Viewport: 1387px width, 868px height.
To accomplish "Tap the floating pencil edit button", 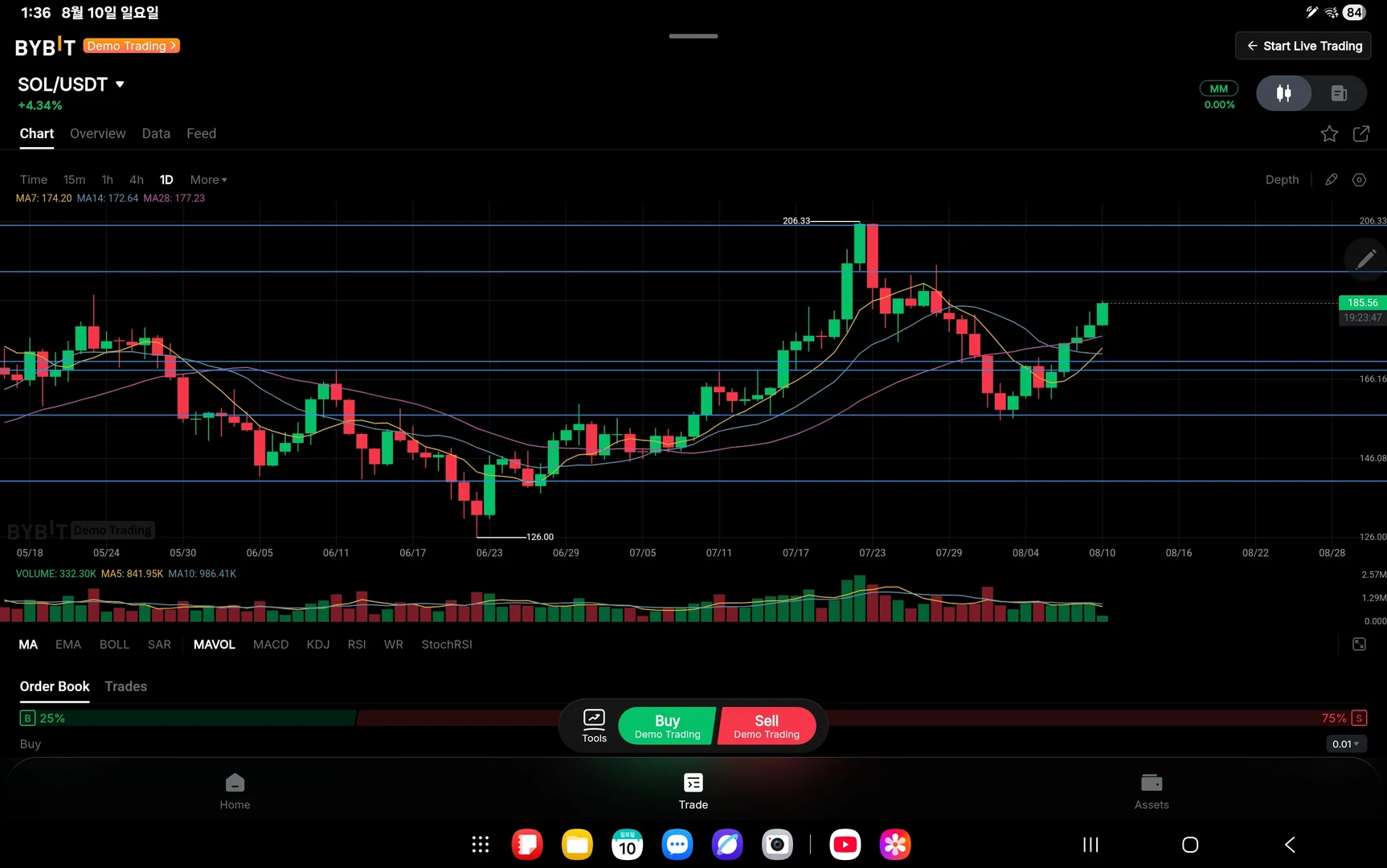I will tap(1366, 259).
